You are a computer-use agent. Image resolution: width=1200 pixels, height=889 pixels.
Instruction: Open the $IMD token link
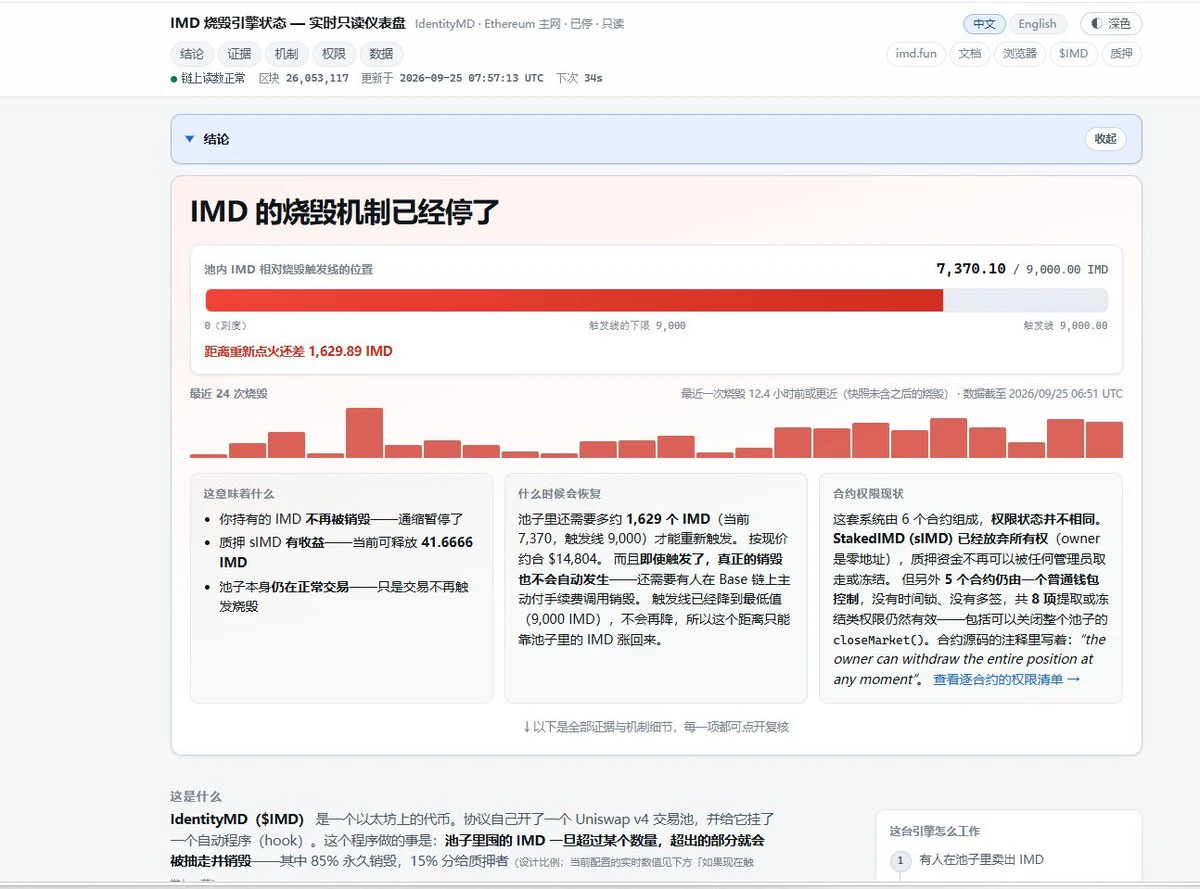1073,54
